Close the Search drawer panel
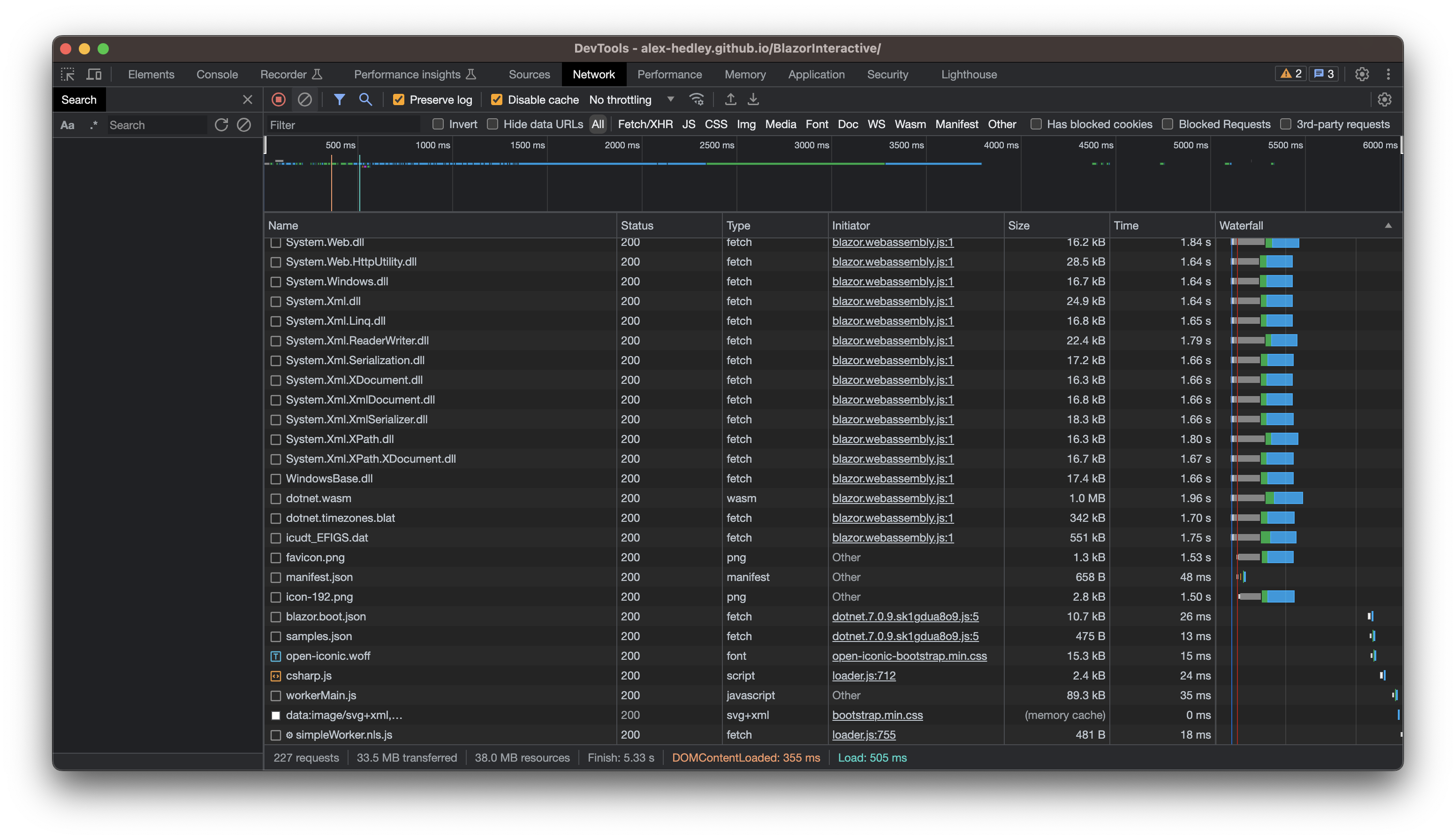This screenshot has height=840, width=1456. (247, 99)
